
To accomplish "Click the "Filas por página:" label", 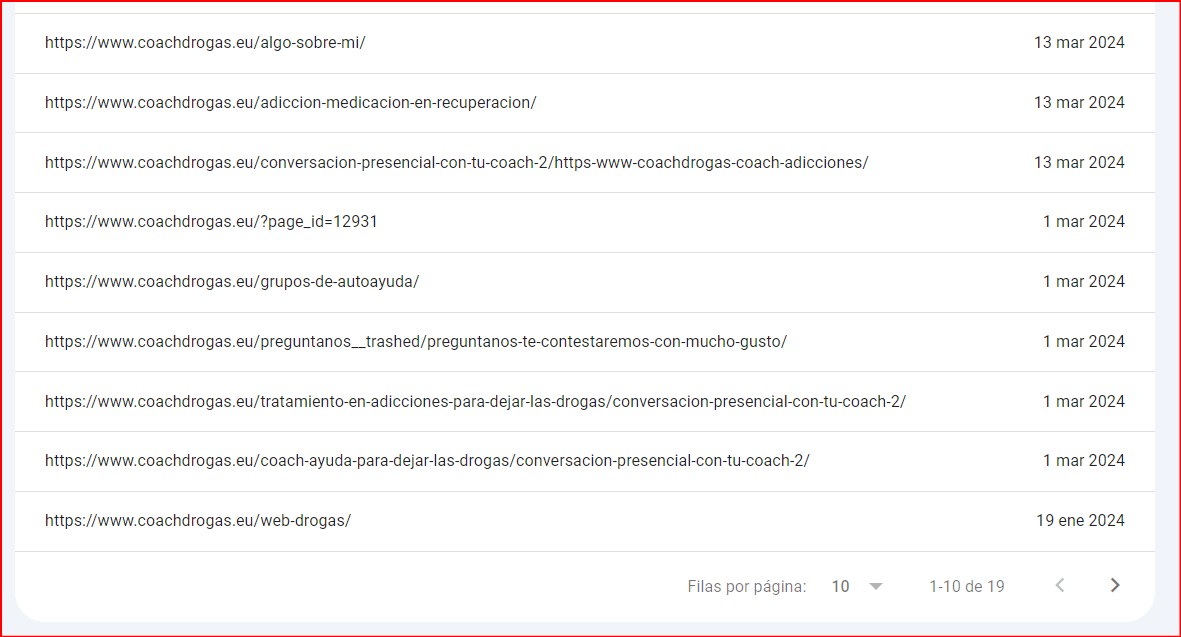I will pos(746,587).
